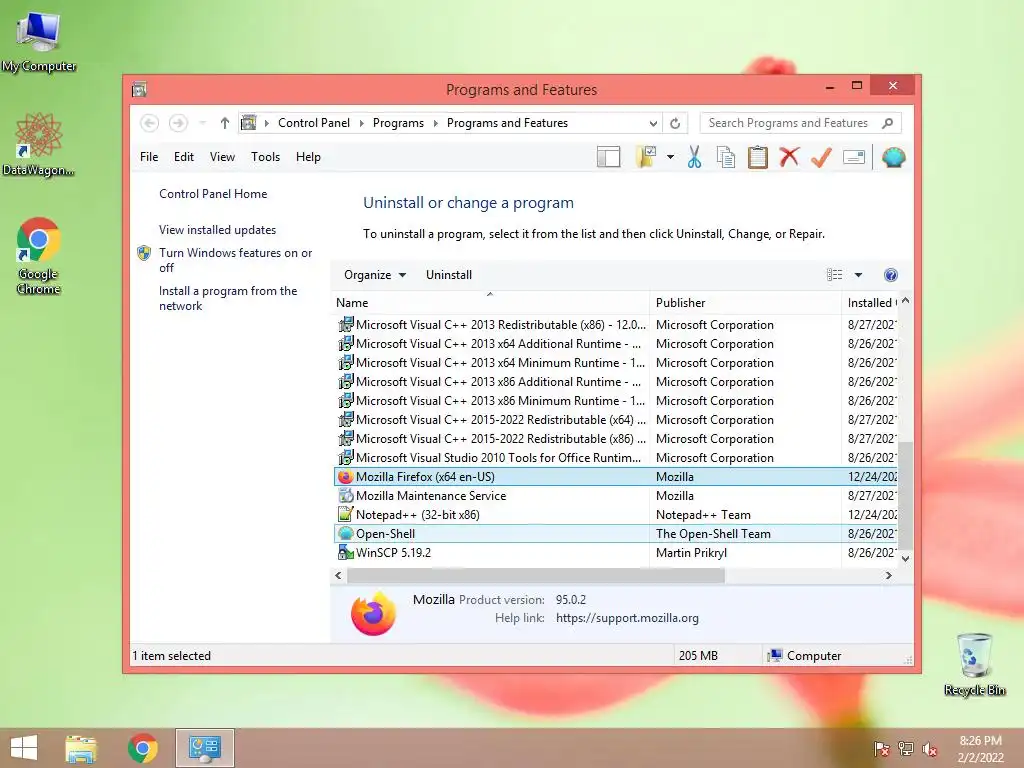Click Turn Windows features on or off
Viewport: 1024px width, 768px height.
[235, 260]
